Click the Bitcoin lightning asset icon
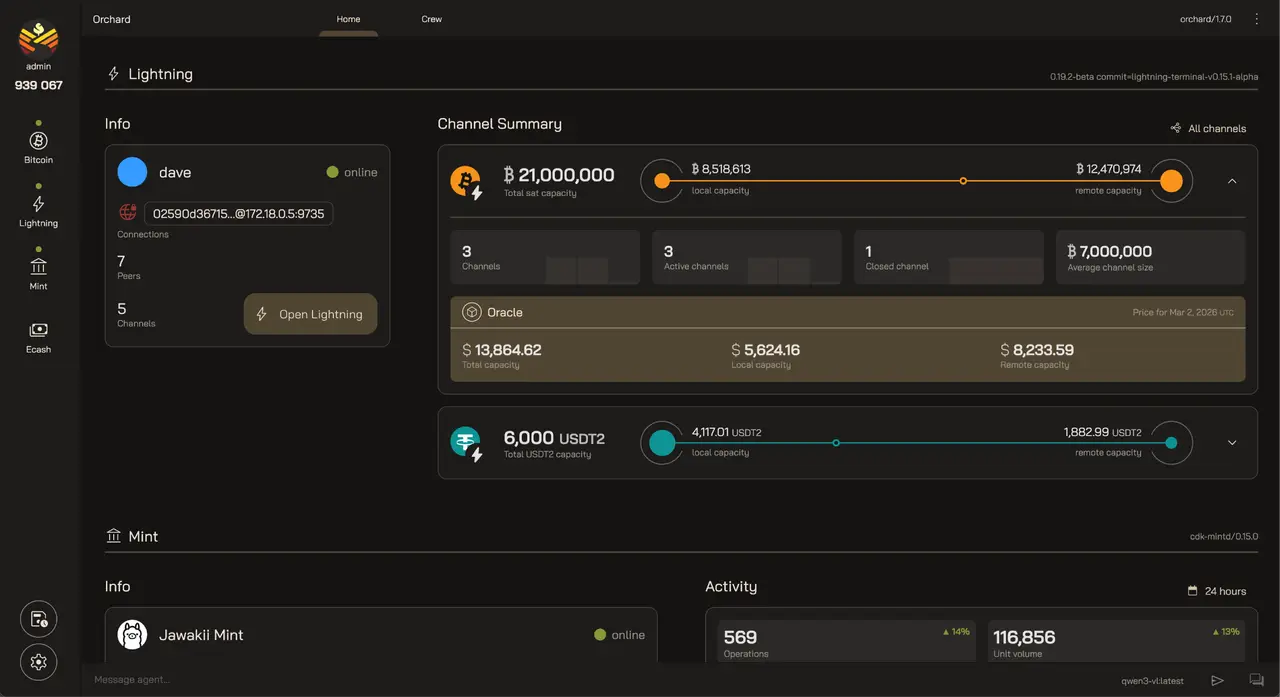1280x697 pixels. [466, 182]
